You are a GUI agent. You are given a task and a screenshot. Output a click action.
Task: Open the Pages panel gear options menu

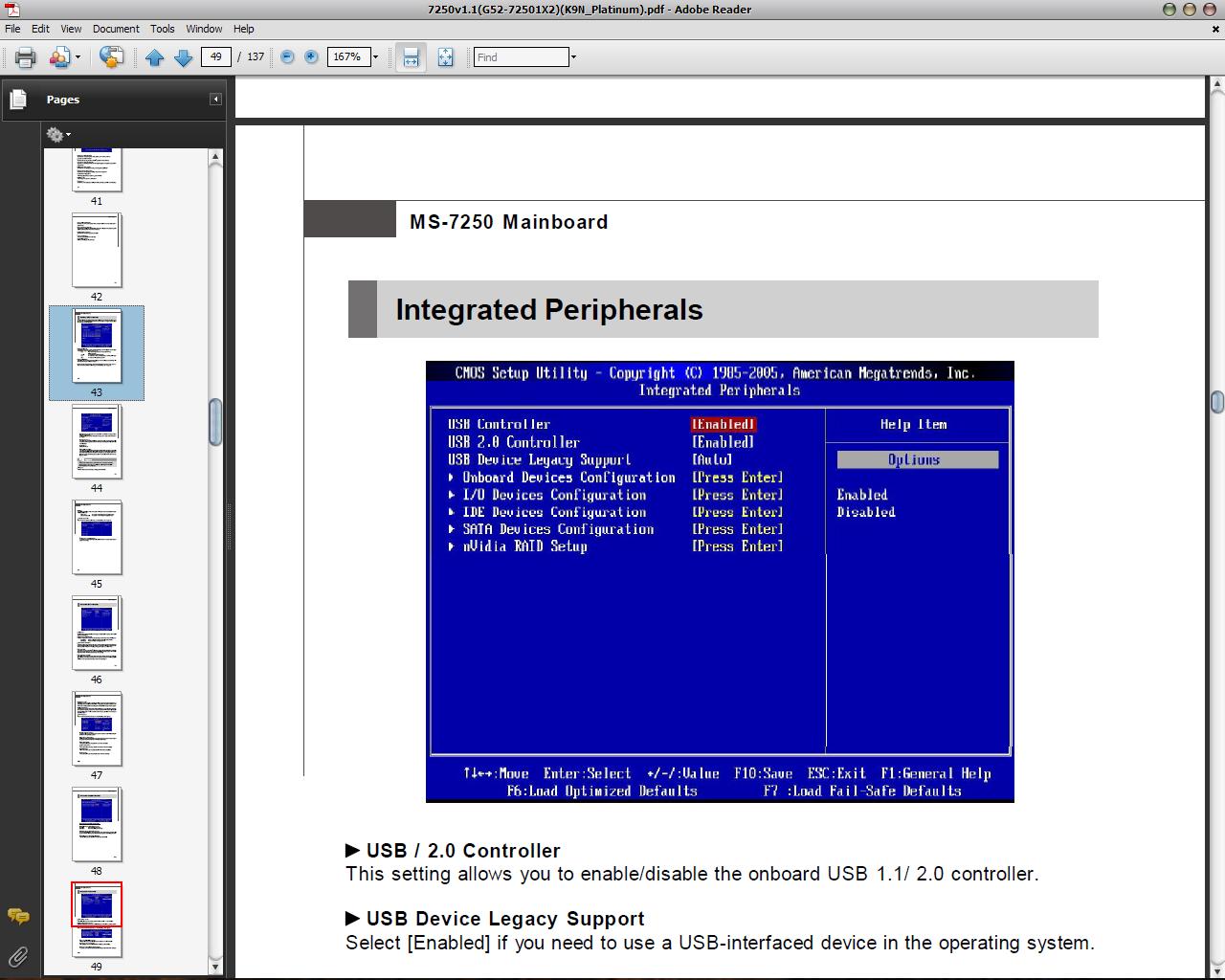pyautogui.click(x=58, y=134)
